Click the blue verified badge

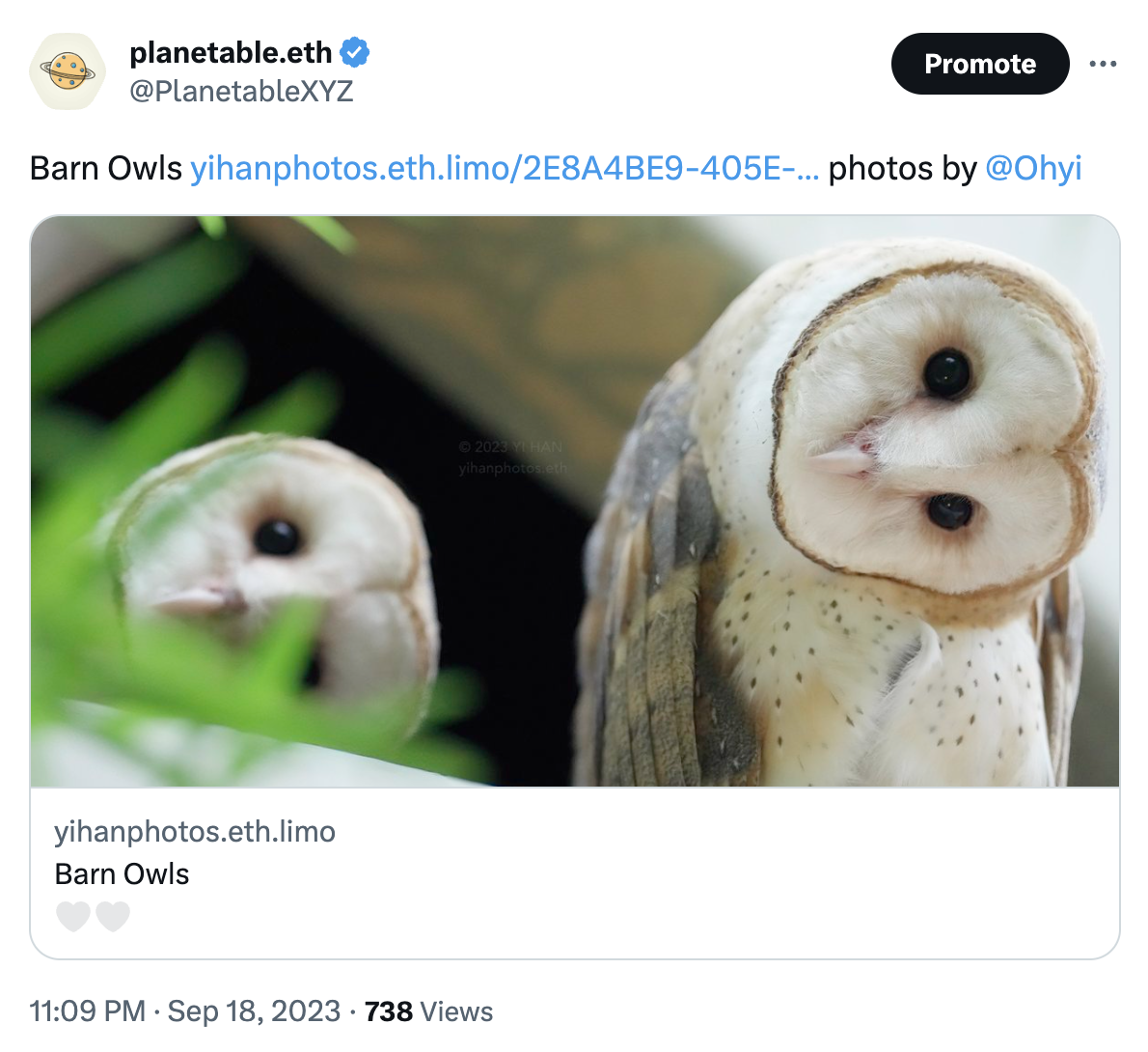coord(355,52)
